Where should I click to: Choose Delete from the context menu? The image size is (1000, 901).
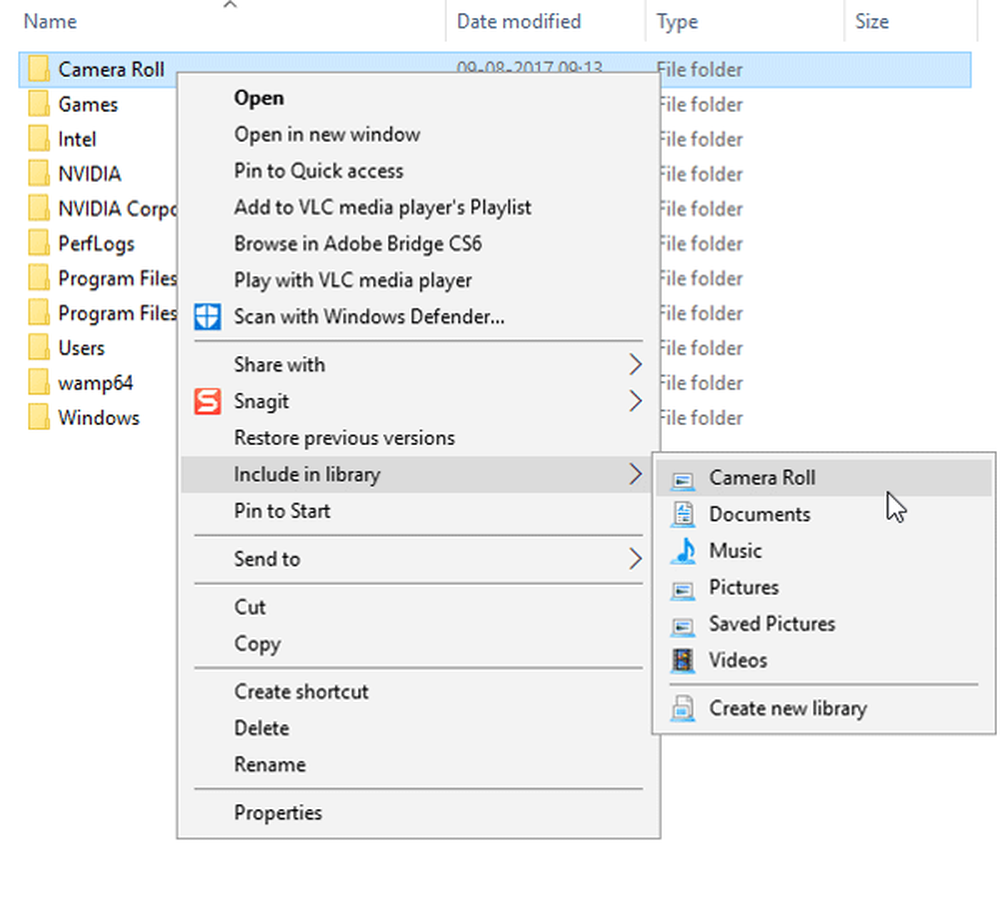click(x=418, y=728)
